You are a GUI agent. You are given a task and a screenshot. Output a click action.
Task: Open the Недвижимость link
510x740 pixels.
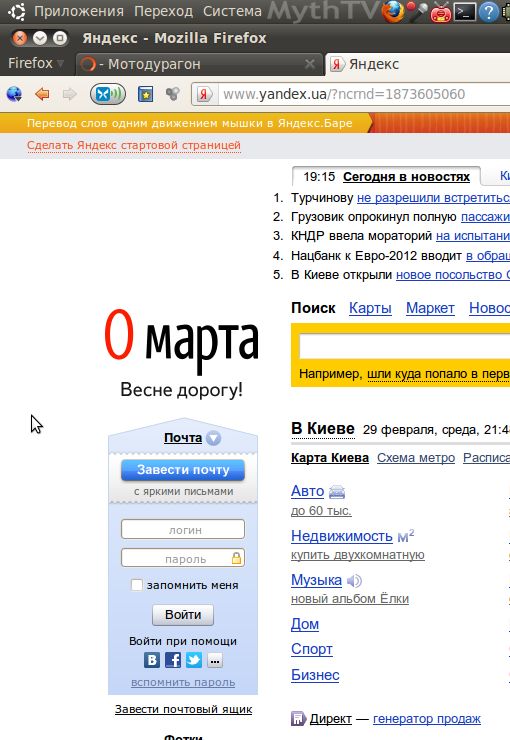pos(342,536)
